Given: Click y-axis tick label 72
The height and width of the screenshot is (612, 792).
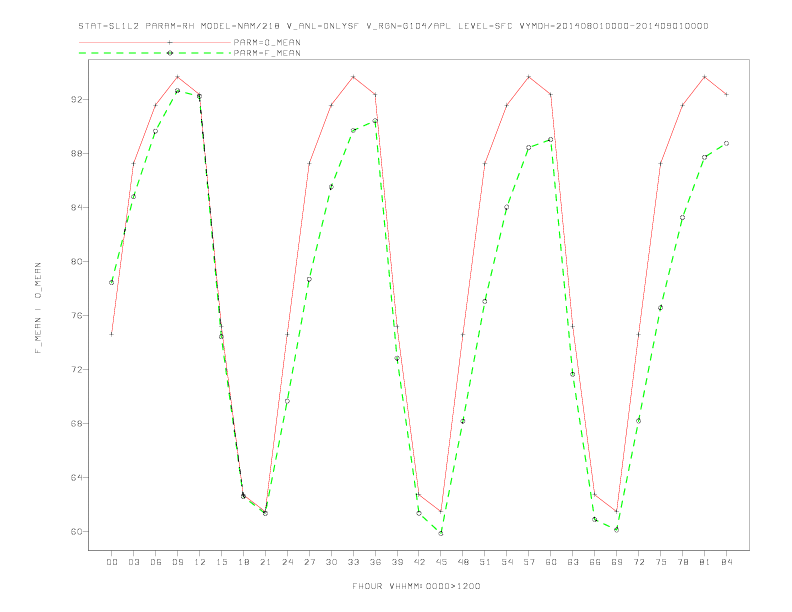Looking at the screenshot, I should click(x=76, y=370).
